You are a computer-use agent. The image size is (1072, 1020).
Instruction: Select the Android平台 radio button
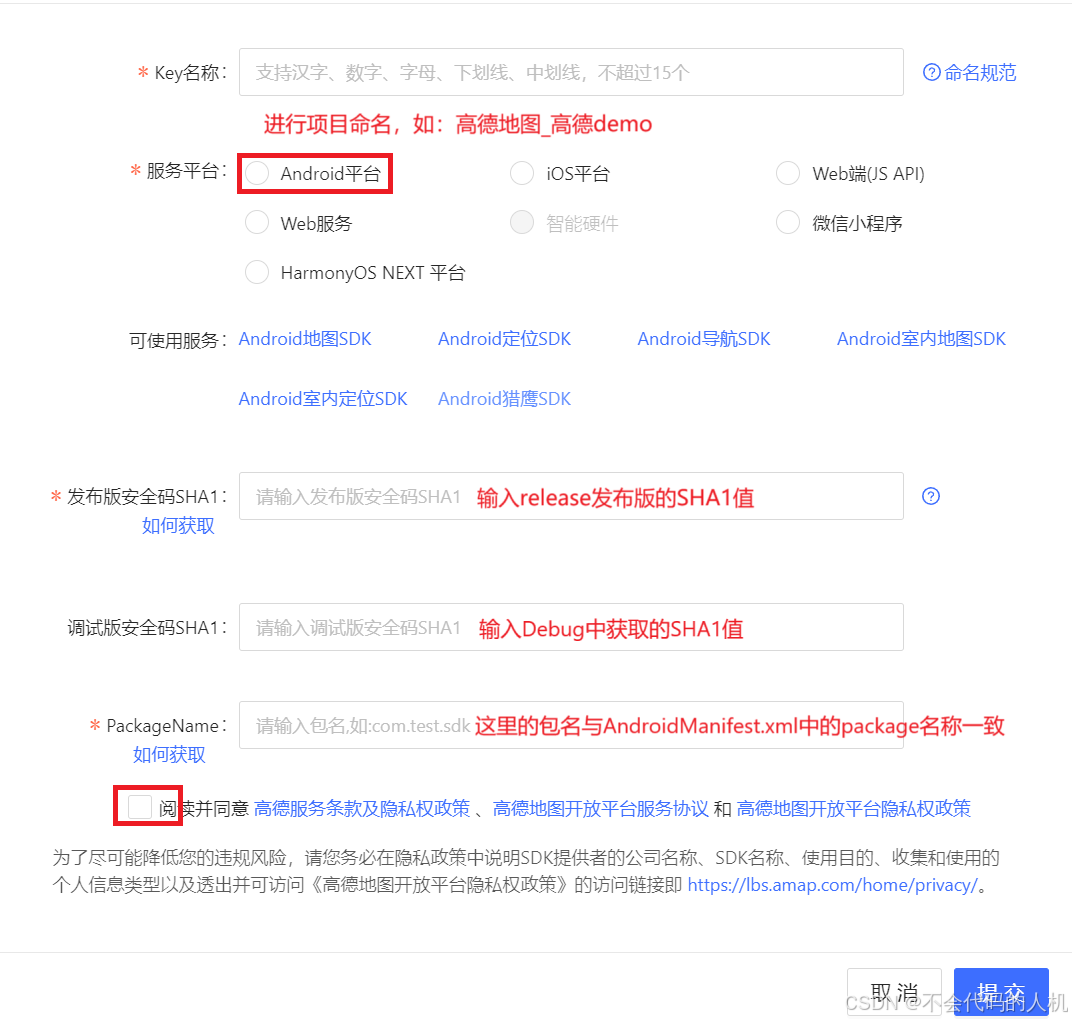pos(257,173)
